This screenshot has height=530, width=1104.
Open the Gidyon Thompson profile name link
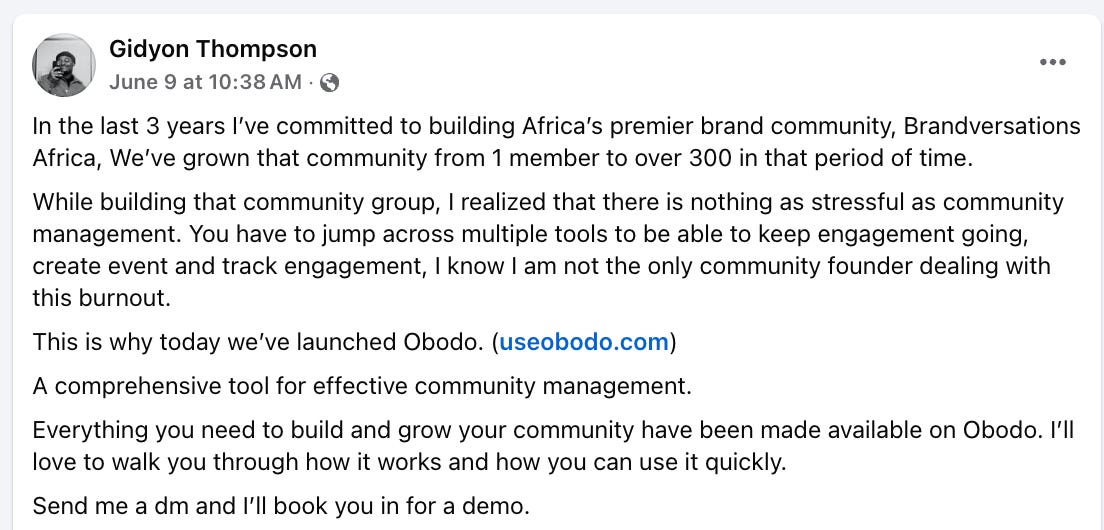(213, 49)
